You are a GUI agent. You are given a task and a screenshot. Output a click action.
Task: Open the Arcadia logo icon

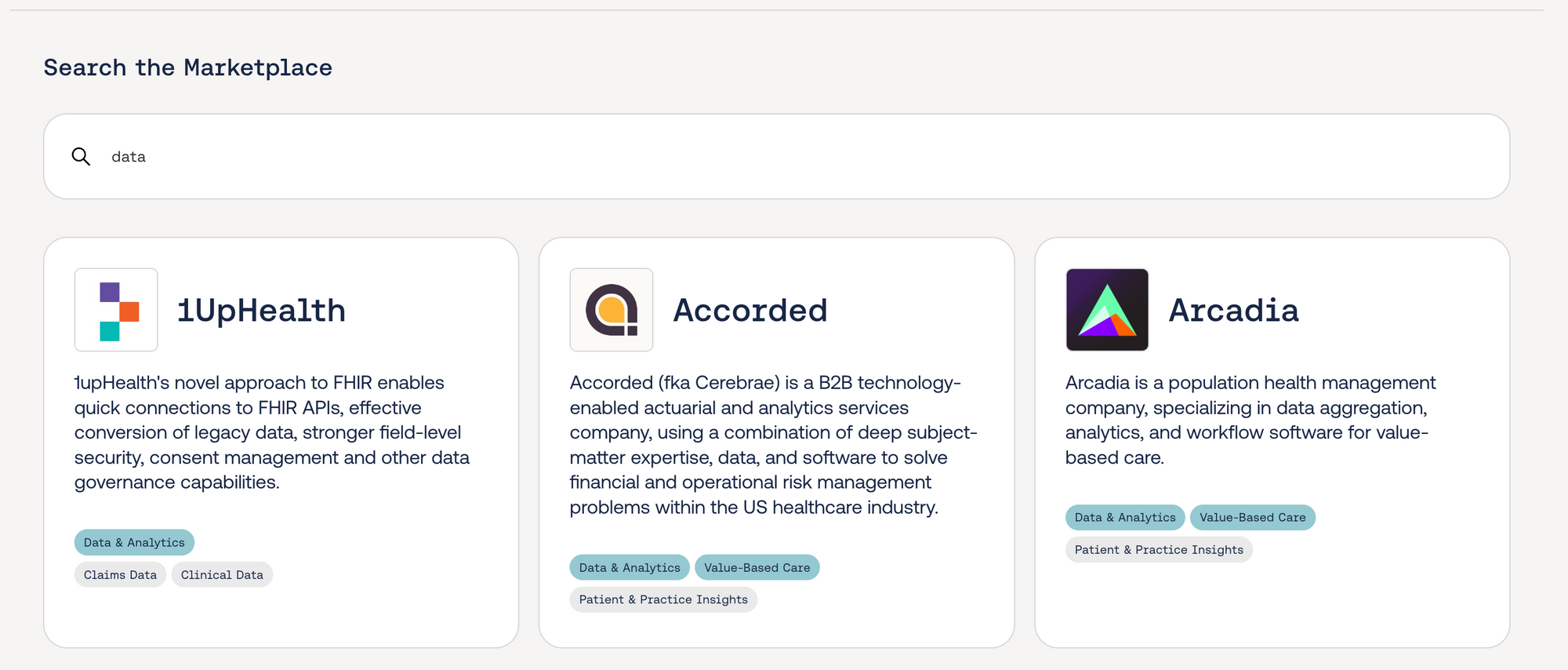click(x=1107, y=310)
